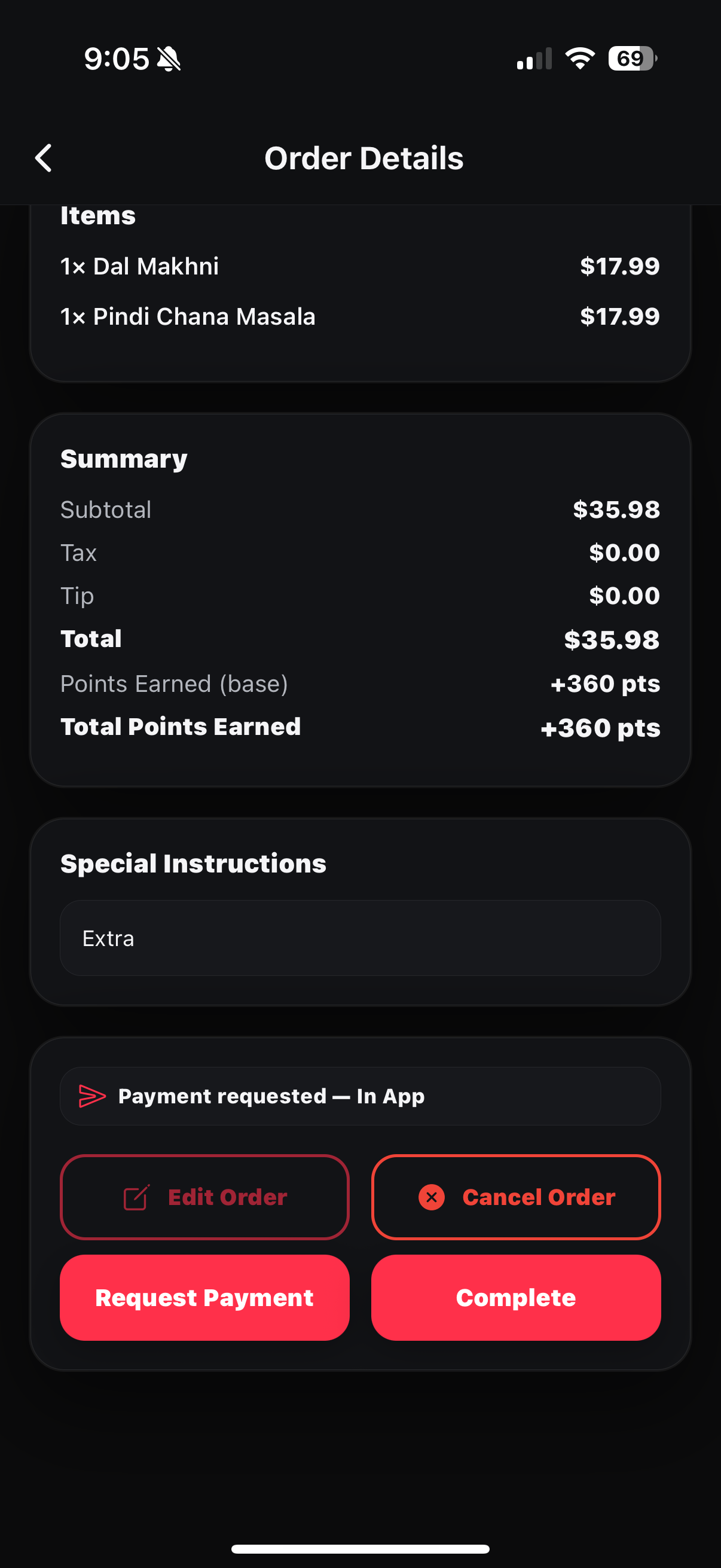The image size is (721, 1568).
Task: Tap the Wi-Fi status icon
Action: 579,59
